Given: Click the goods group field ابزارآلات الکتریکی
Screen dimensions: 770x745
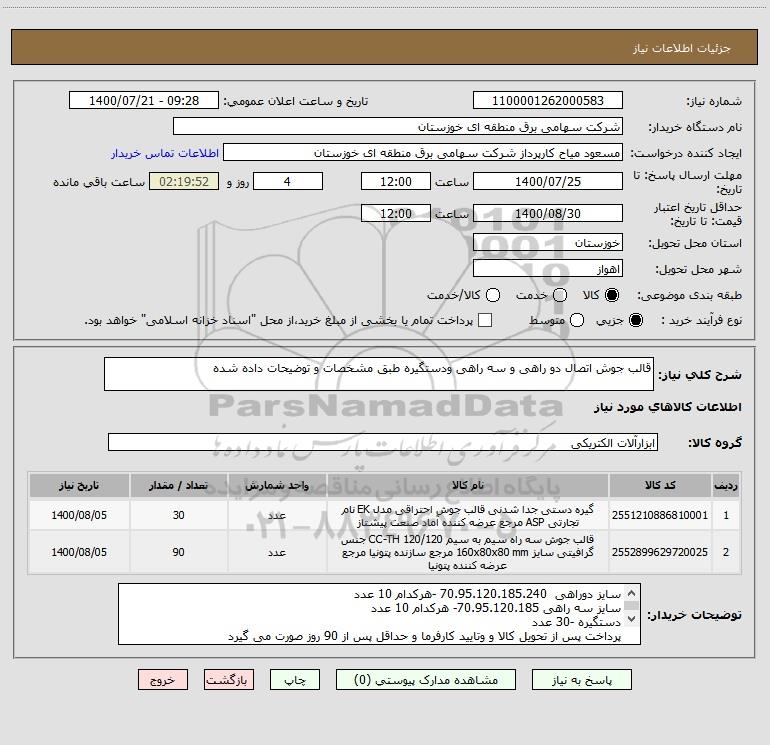Looking at the screenshot, I should coord(383,442).
